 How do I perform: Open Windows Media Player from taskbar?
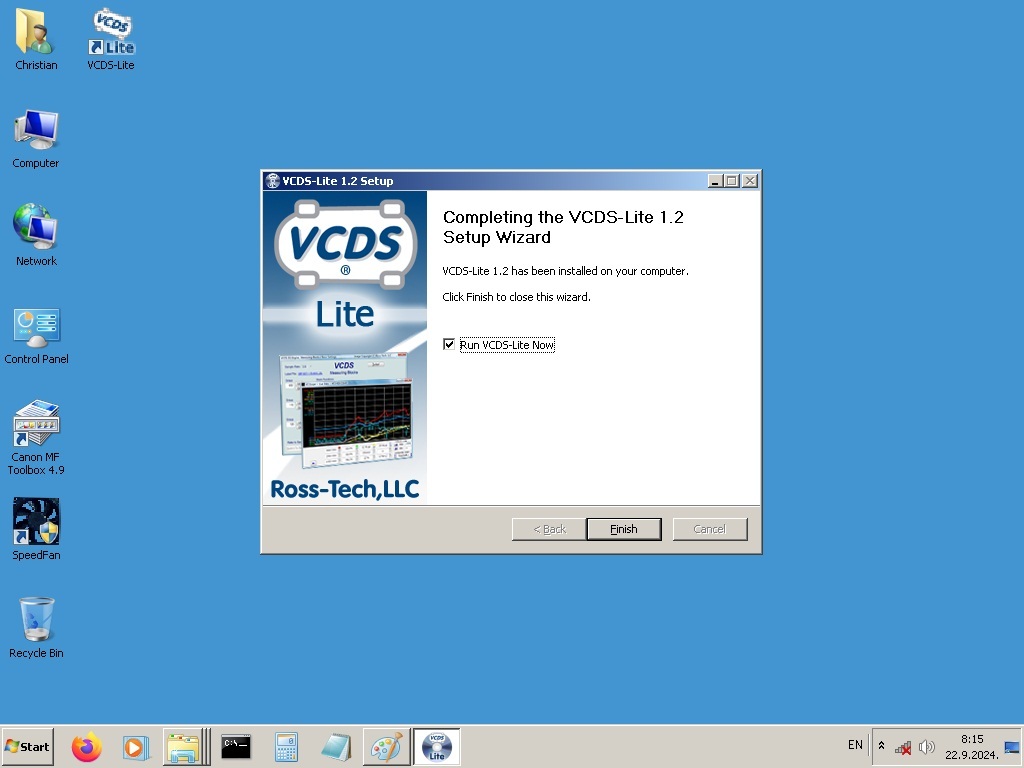tap(135, 747)
